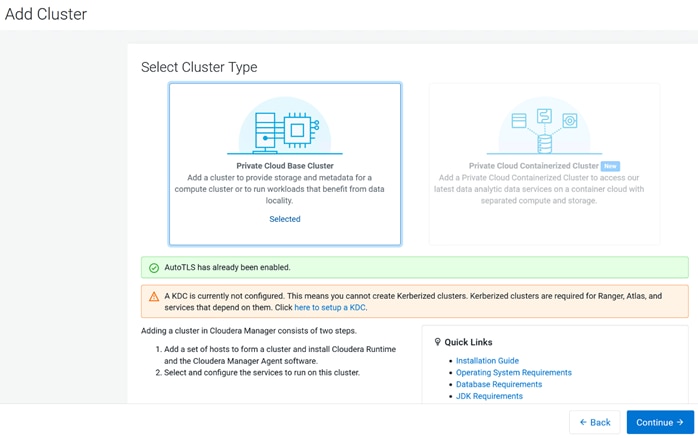Select the Private Cloud Base Cluster card
The width and height of the screenshot is (698, 438).
point(285,164)
